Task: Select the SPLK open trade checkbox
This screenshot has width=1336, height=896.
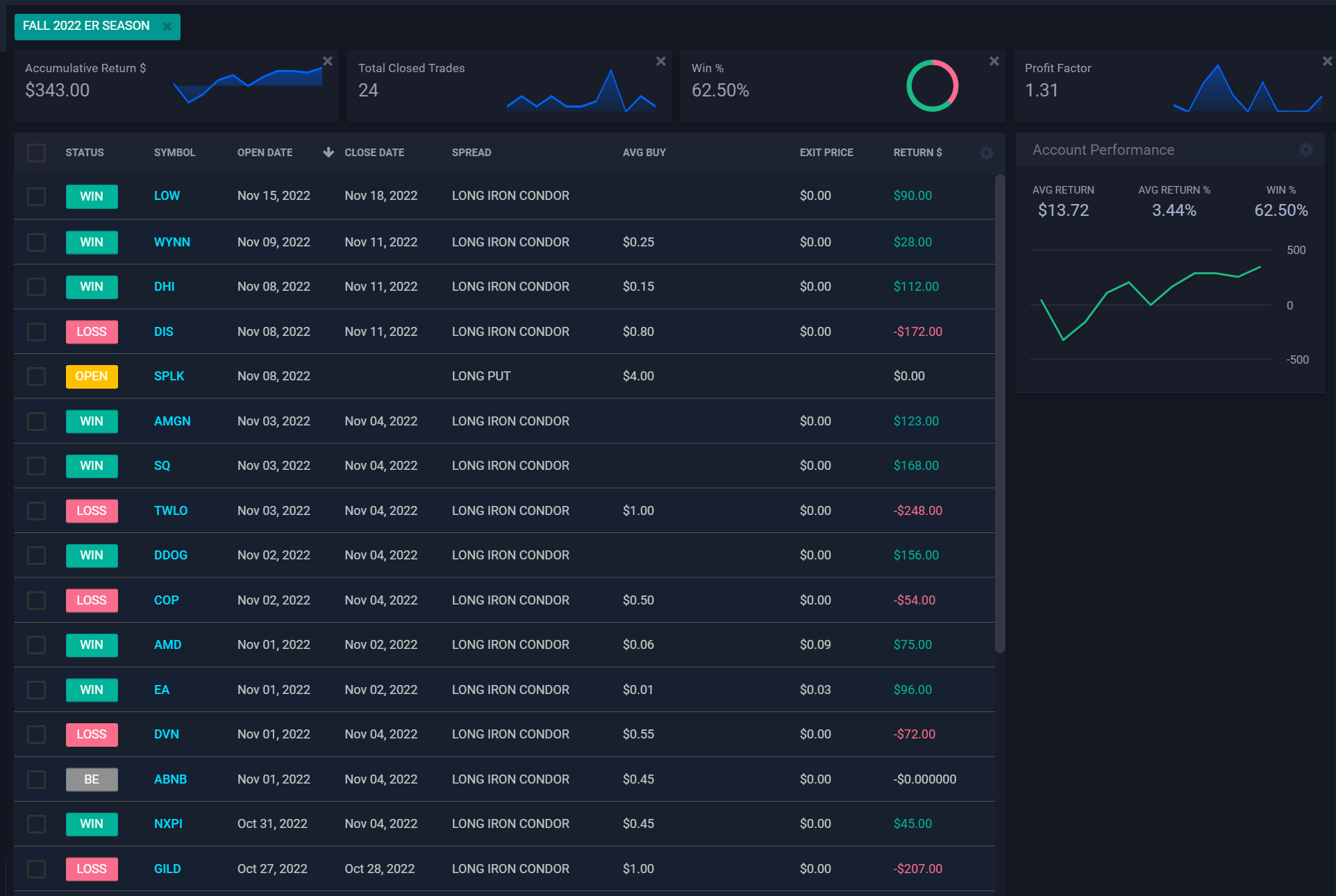Action: (36, 376)
